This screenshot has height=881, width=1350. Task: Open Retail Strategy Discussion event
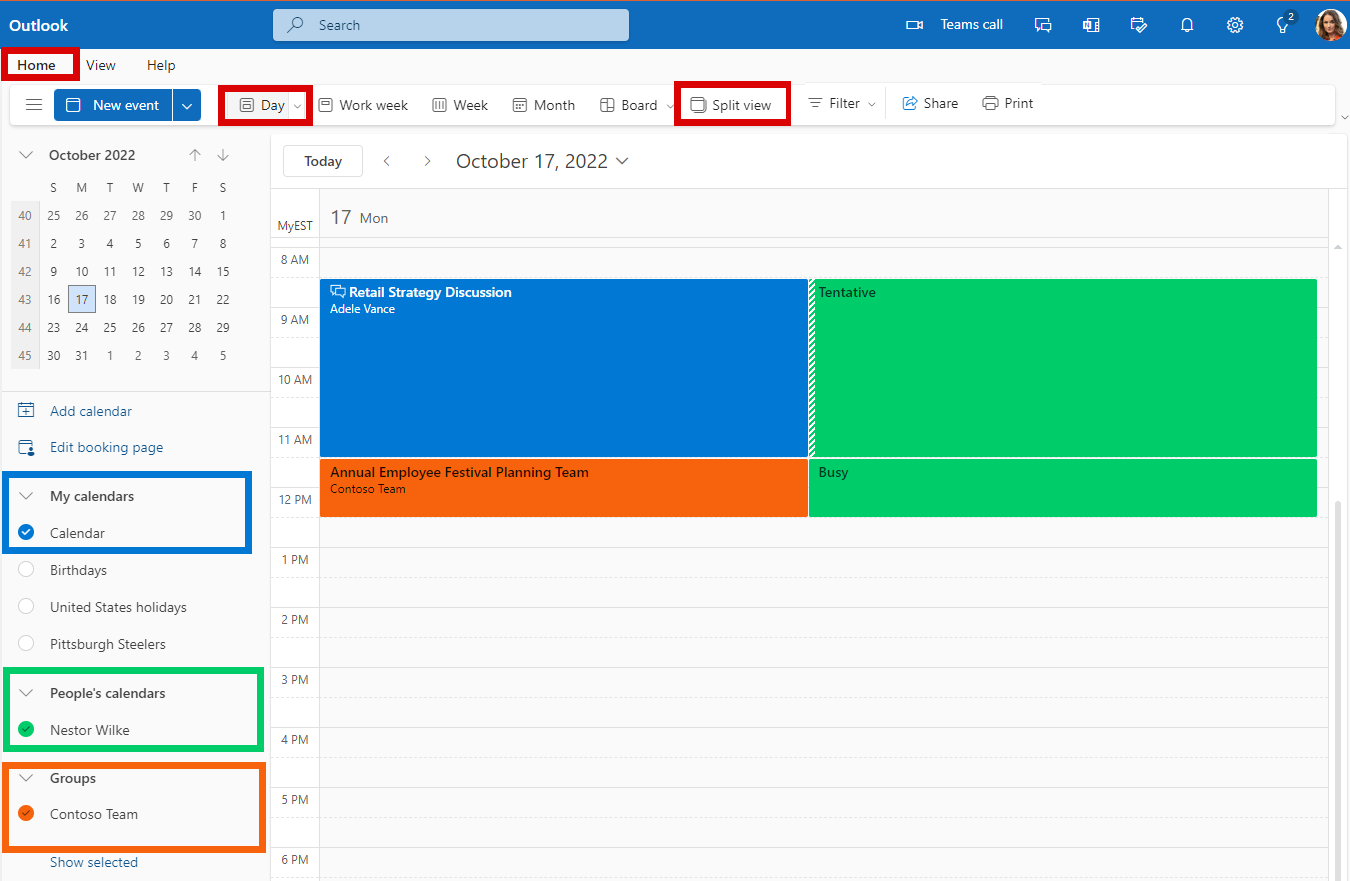pyautogui.click(x=564, y=368)
